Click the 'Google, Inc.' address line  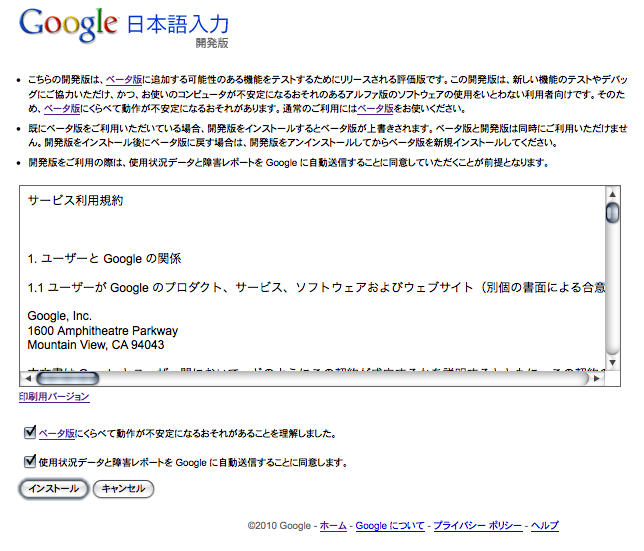pyautogui.click(x=60, y=316)
